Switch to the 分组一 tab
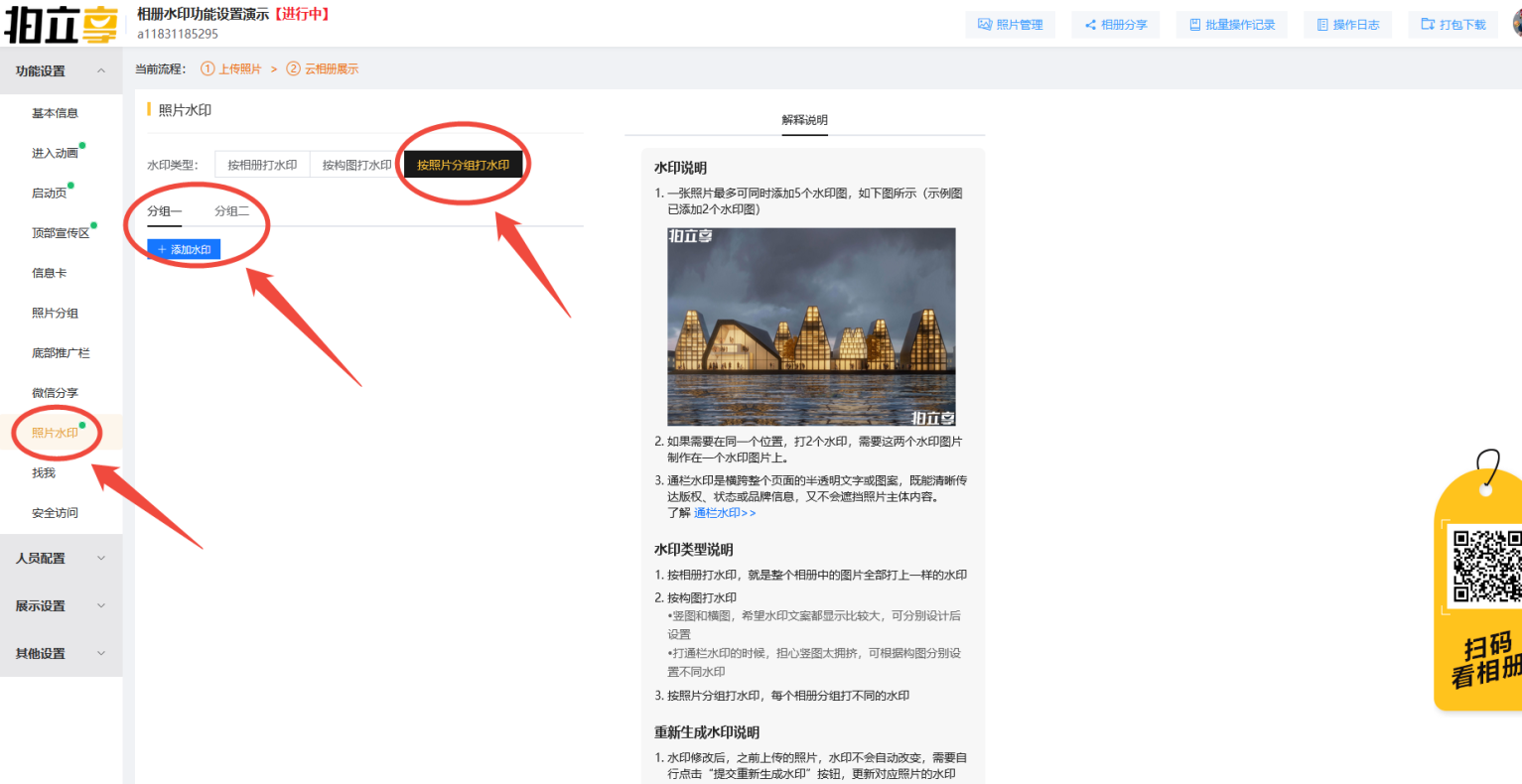This screenshot has width=1522, height=784. click(165, 211)
